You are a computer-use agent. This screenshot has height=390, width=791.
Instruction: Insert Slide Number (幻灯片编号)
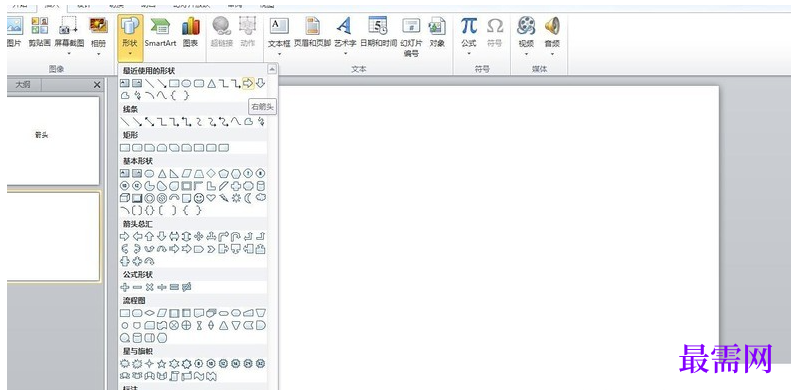(411, 37)
